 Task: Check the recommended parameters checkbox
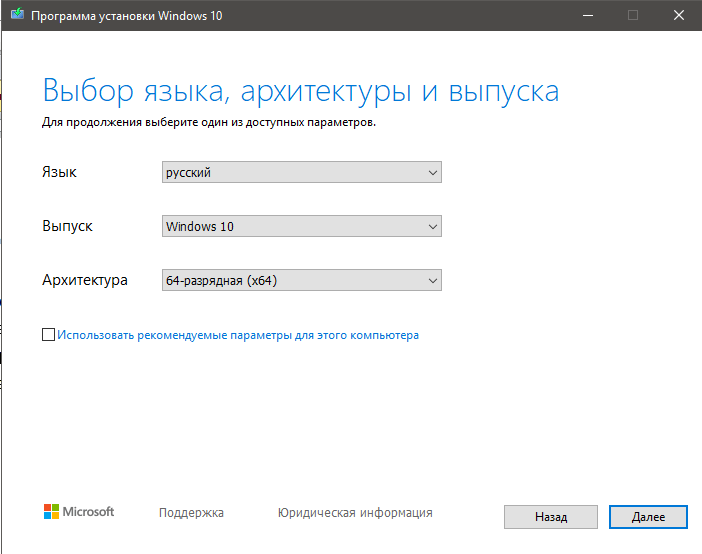click(48, 335)
